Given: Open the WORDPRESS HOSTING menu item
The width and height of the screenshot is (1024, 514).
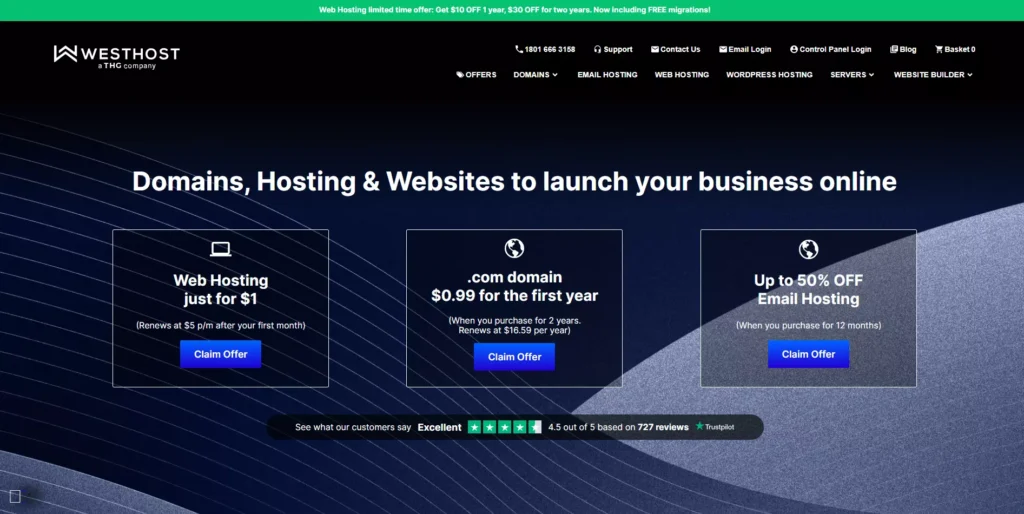Looking at the screenshot, I should point(769,74).
